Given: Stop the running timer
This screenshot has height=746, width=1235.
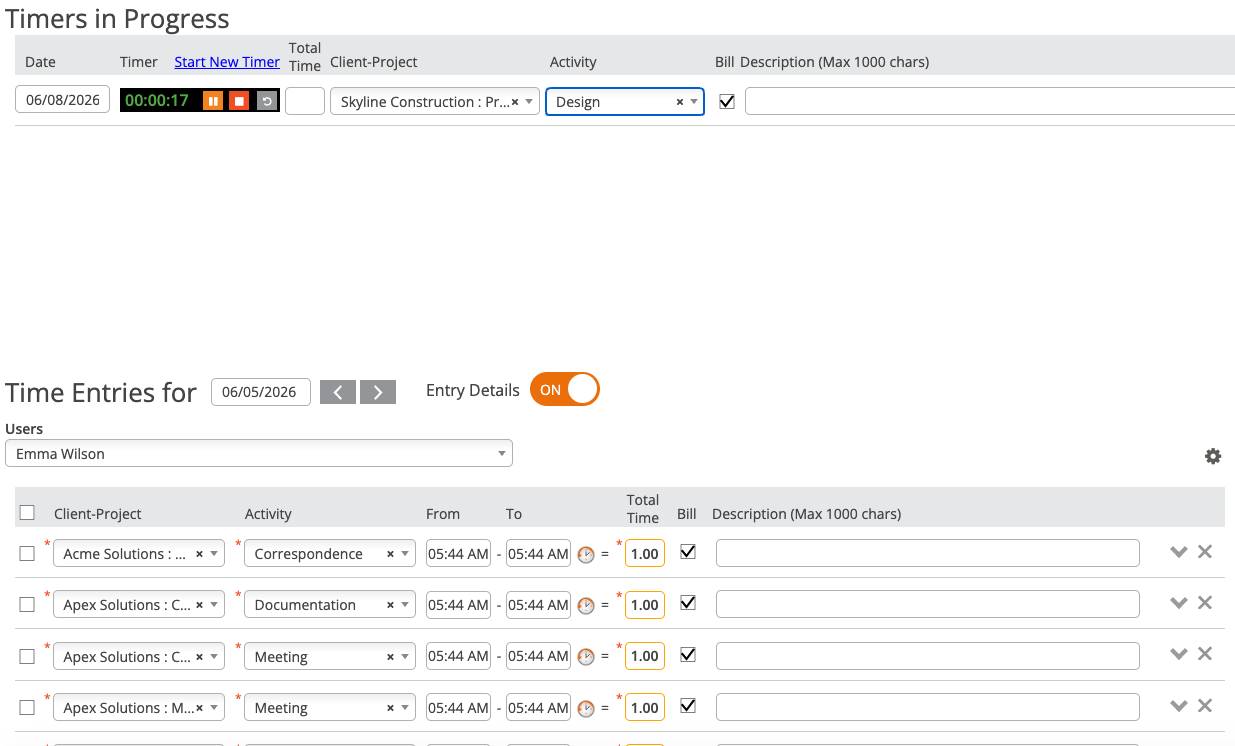Looking at the screenshot, I should (x=239, y=101).
